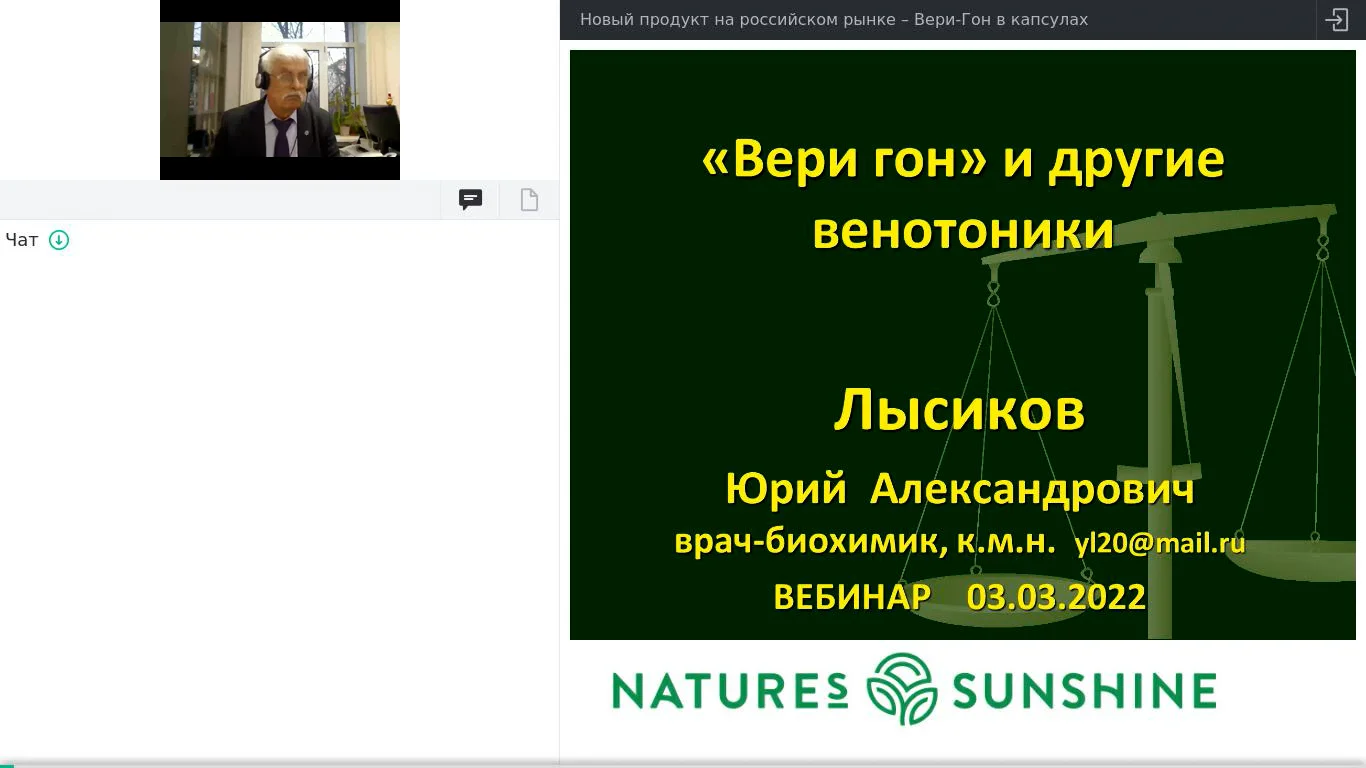Click the word венотоники on the slide
Image resolution: width=1366 pixels, height=768 pixels.
(963, 231)
